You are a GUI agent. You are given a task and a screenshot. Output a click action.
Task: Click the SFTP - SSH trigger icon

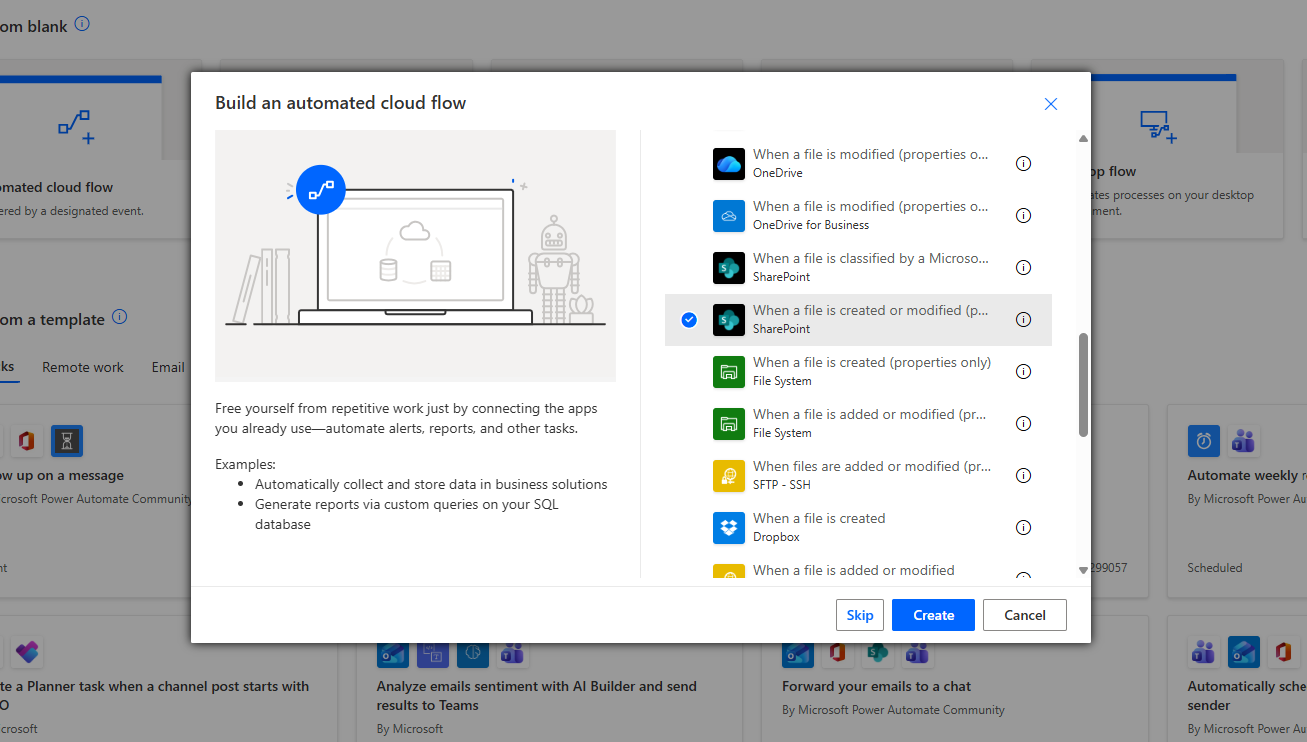pos(729,476)
